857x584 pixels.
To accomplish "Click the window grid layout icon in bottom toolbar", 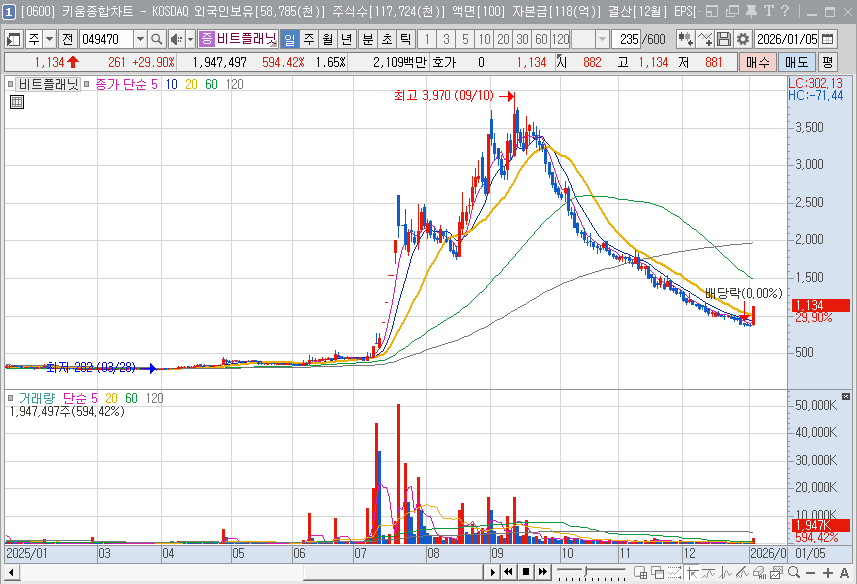I will coord(641,573).
